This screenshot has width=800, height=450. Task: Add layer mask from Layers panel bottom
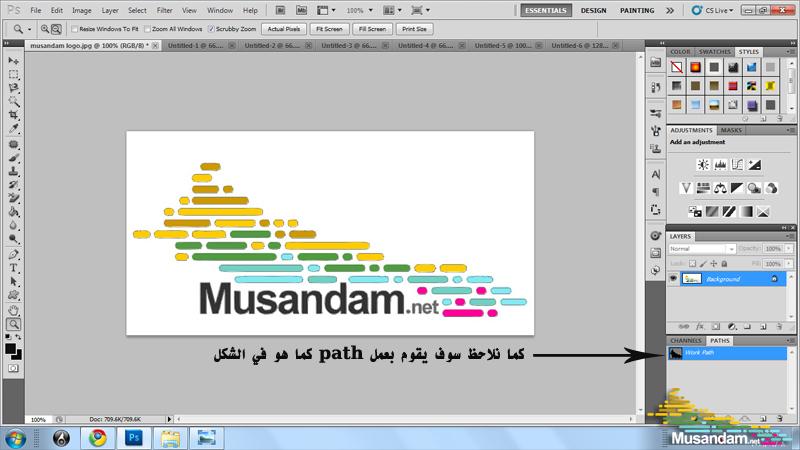click(x=715, y=327)
